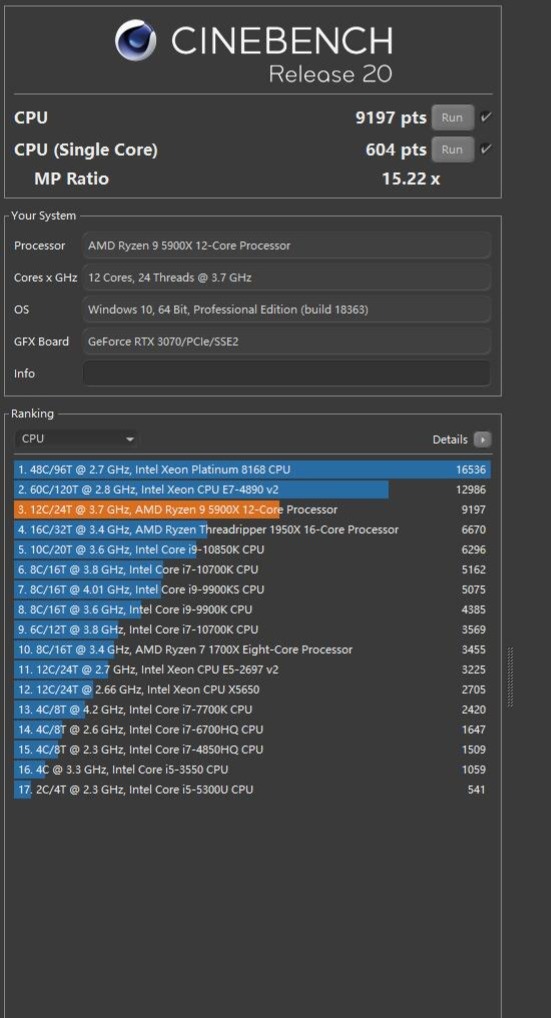This screenshot has height=1018, width=551.
Task: Select the Xeon X5650 ranking entry
Action: (x=252, y=689)
